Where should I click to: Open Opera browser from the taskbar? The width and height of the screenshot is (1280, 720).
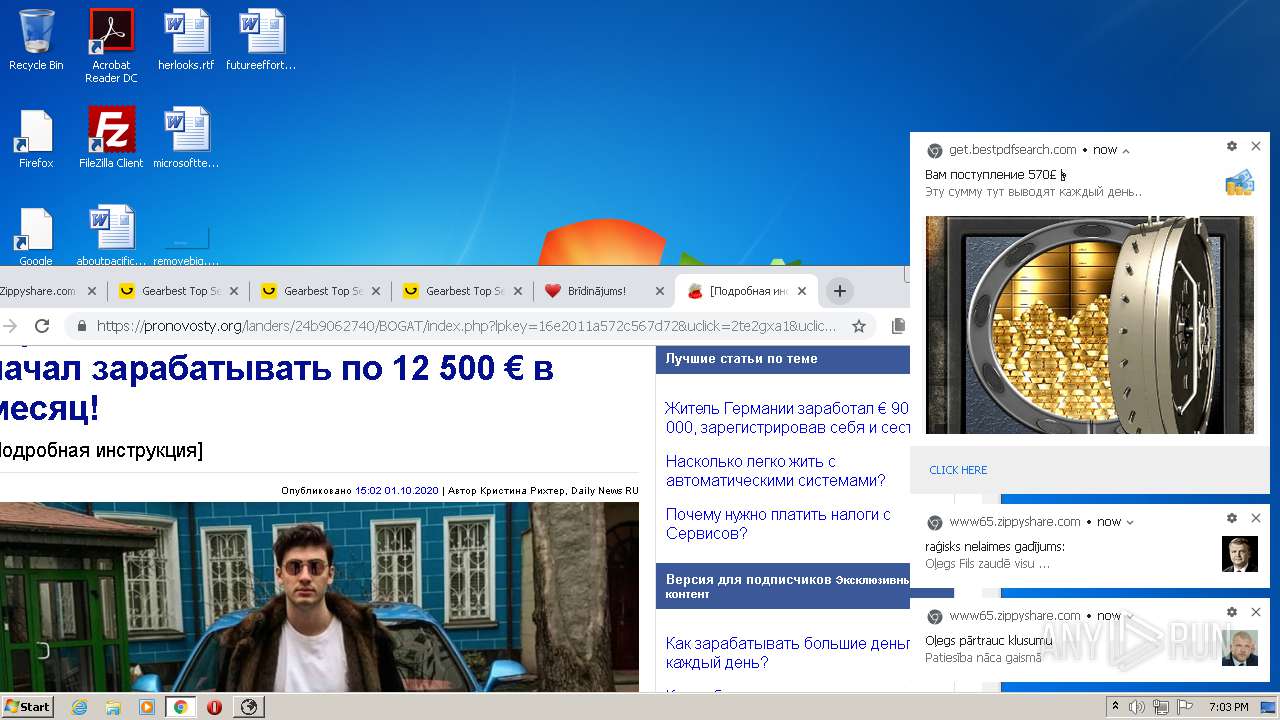coord(214,707)
